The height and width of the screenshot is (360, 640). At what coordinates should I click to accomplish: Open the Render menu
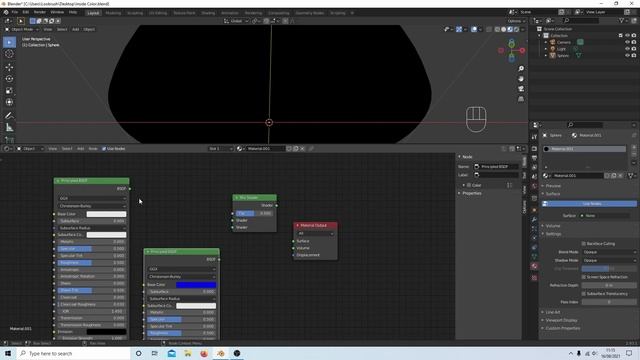click(x=40, y=12)
